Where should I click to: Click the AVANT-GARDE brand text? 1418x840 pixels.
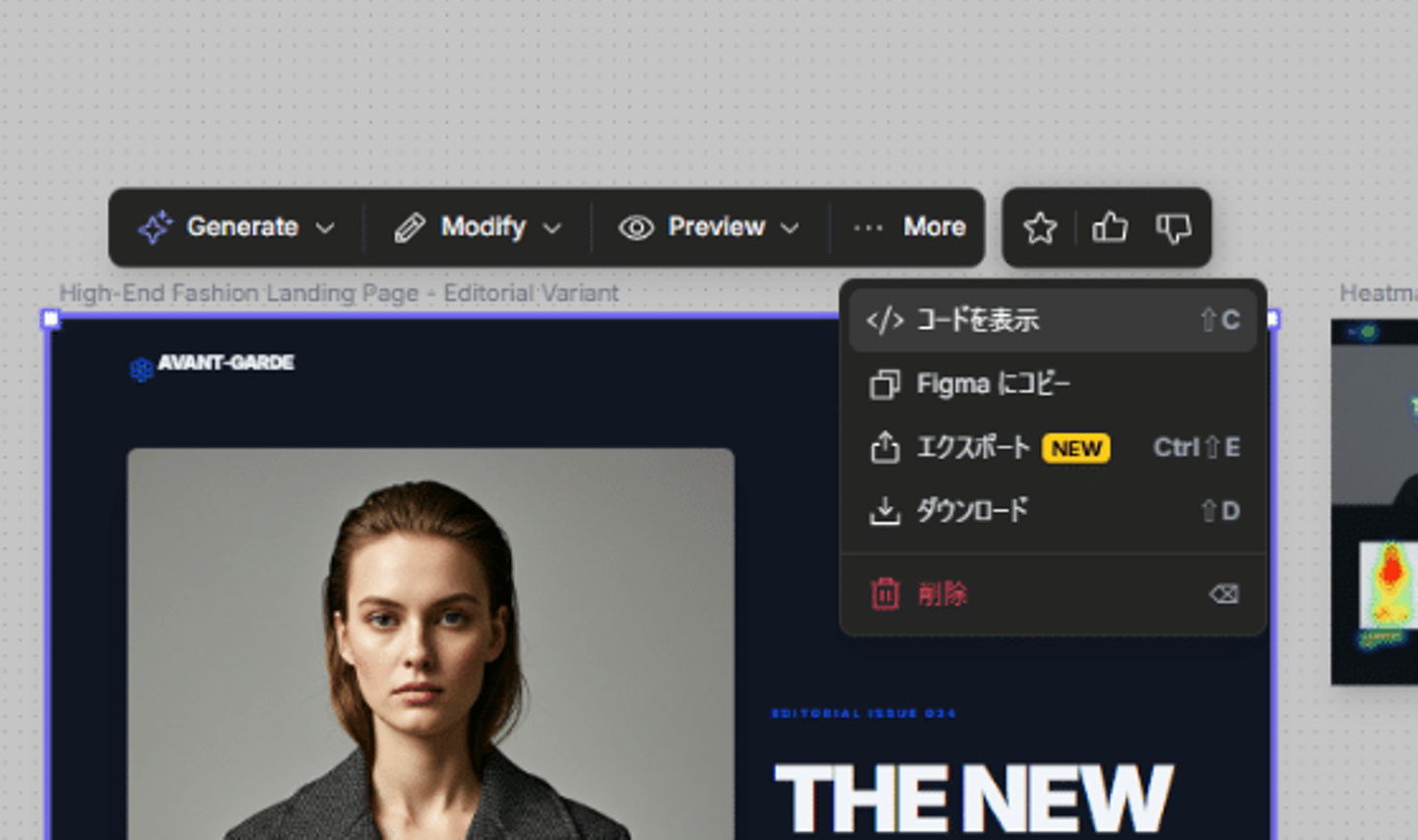tap(226, 362)
